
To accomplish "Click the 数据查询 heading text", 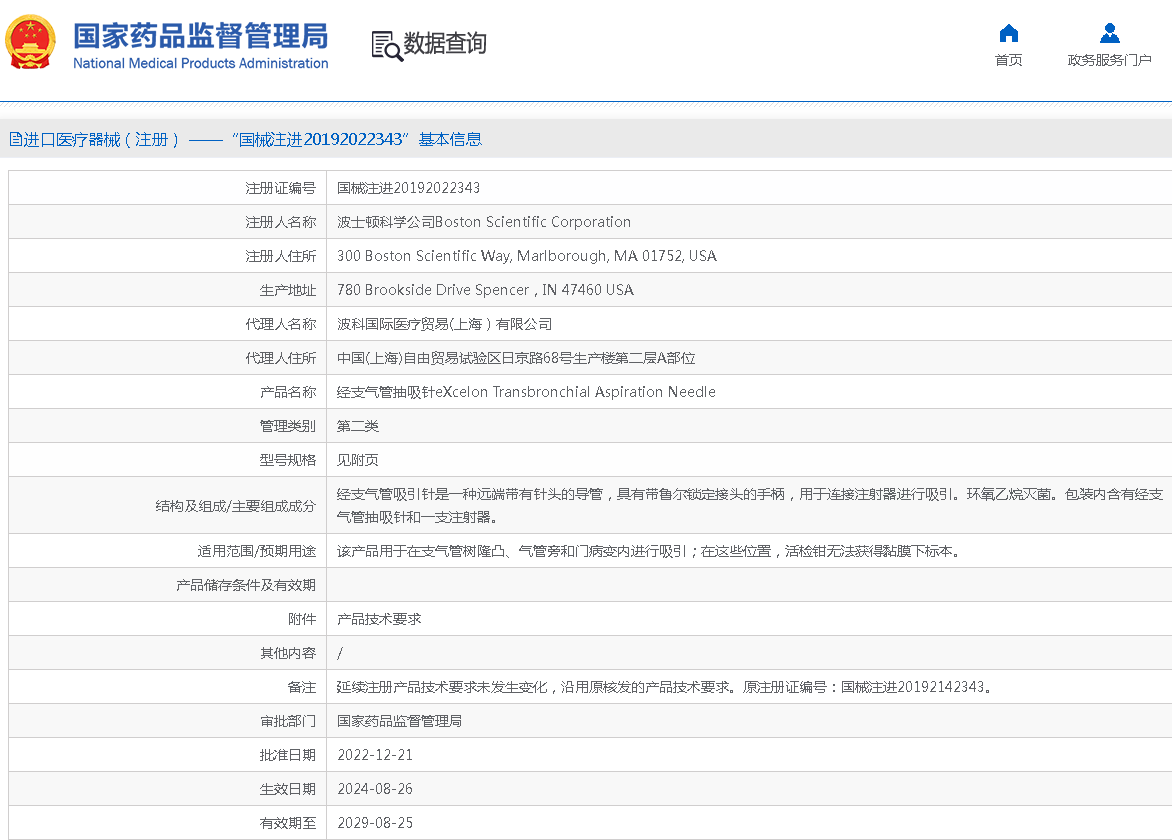I will (x=445, y=43).
